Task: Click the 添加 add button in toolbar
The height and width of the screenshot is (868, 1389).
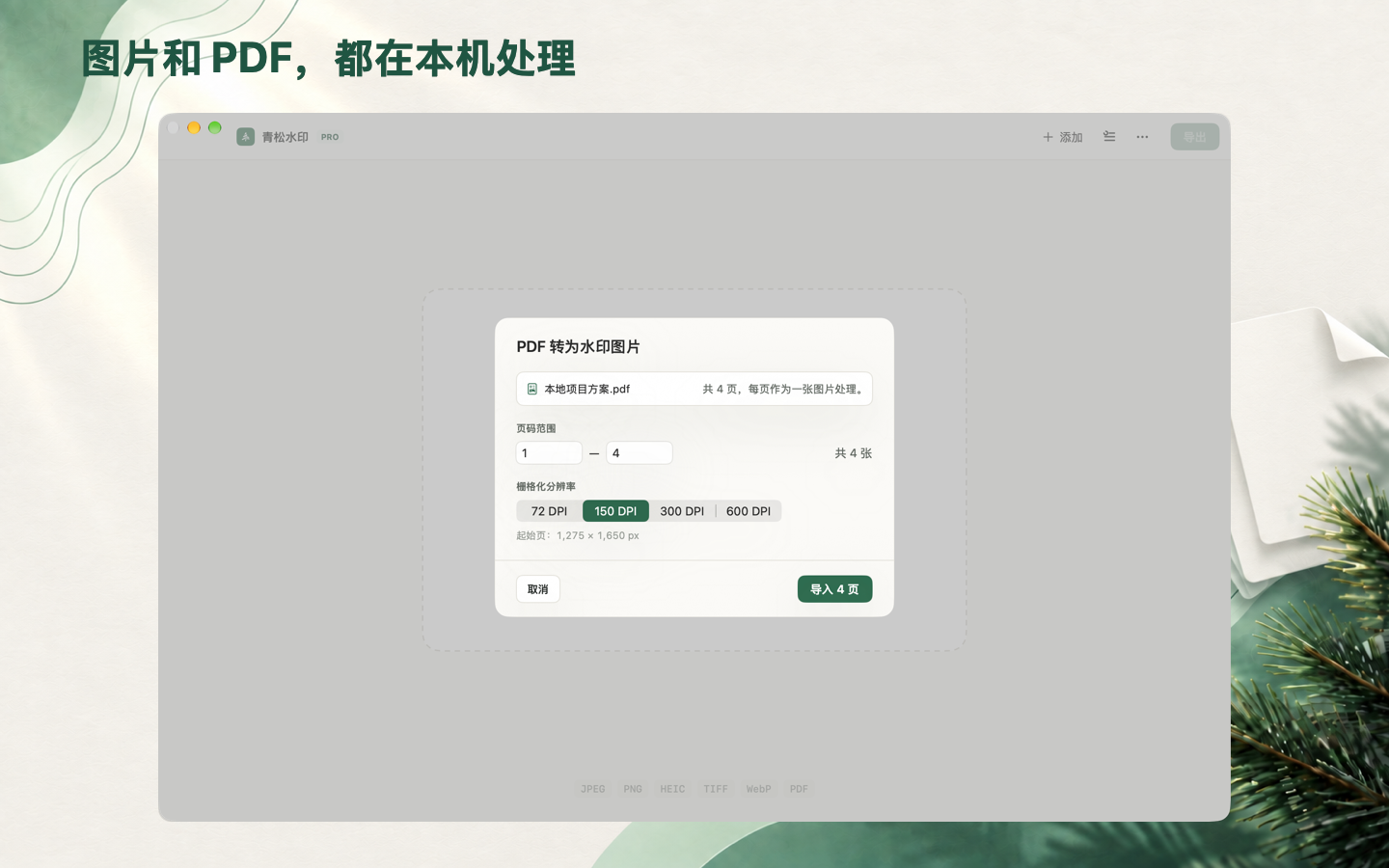Action: tap(1063, 137)
